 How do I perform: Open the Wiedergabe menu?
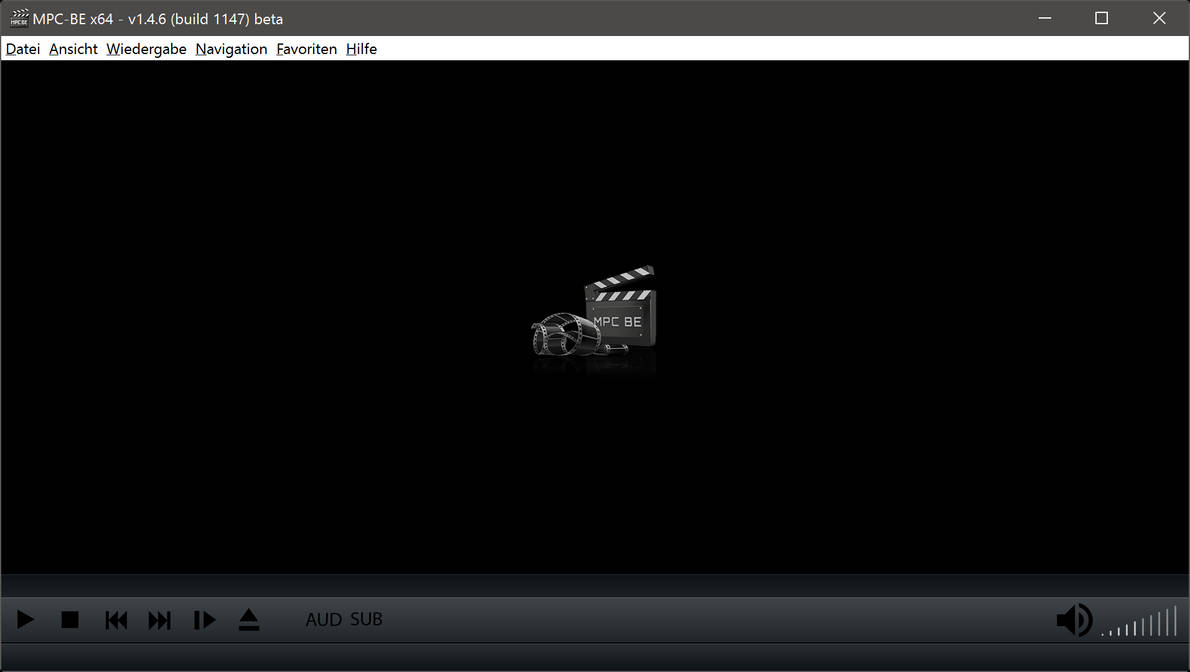click(x=146, y=48)
